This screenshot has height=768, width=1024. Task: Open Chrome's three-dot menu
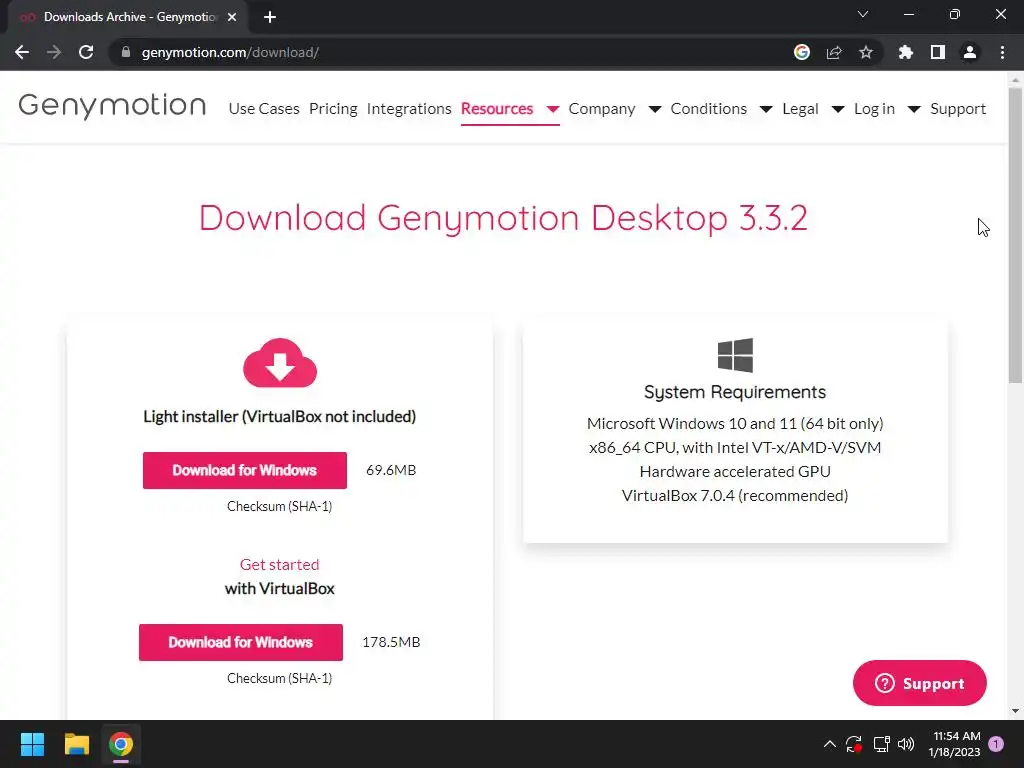1002,52
